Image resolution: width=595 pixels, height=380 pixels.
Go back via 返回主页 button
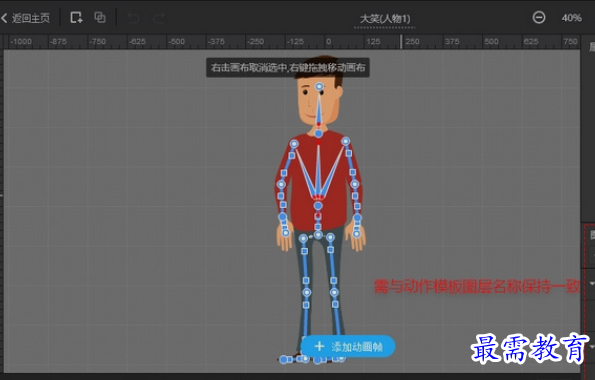click(26, 18)
